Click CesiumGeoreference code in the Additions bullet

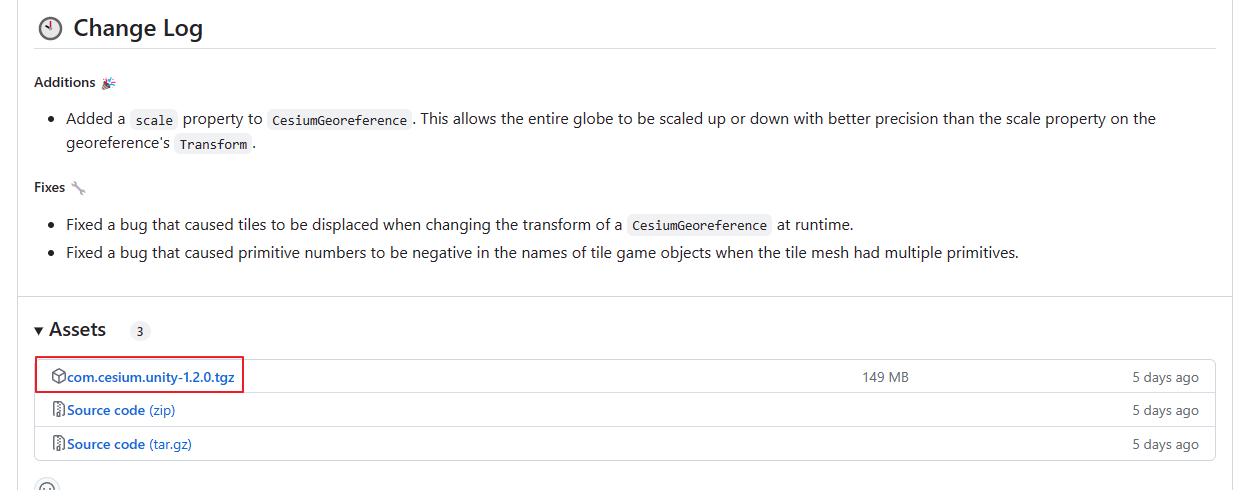coord(339,120)
